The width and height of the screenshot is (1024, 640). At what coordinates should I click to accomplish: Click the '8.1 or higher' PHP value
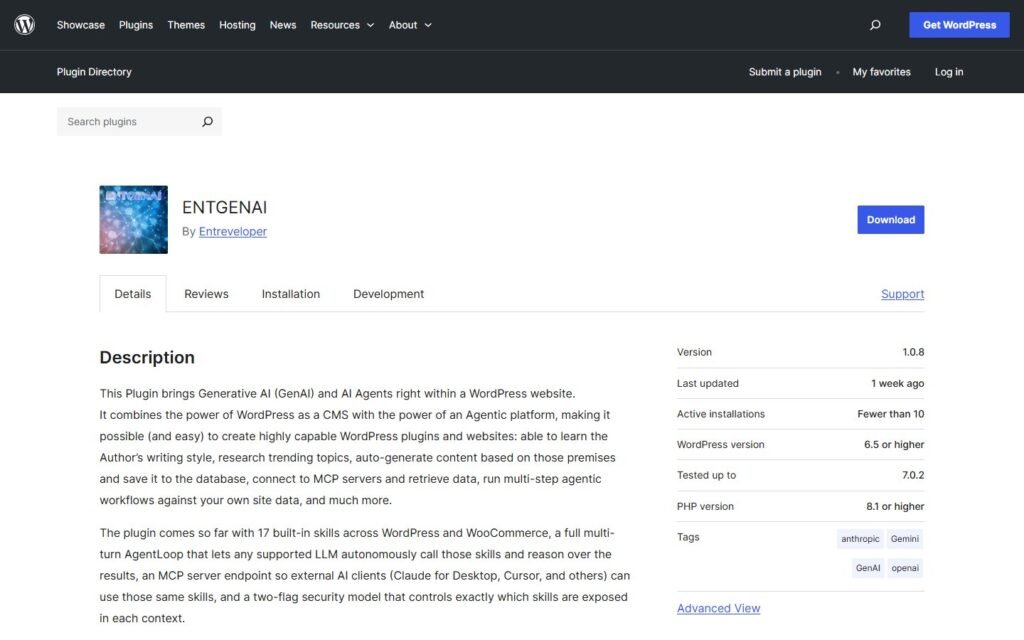coord(895,506)
